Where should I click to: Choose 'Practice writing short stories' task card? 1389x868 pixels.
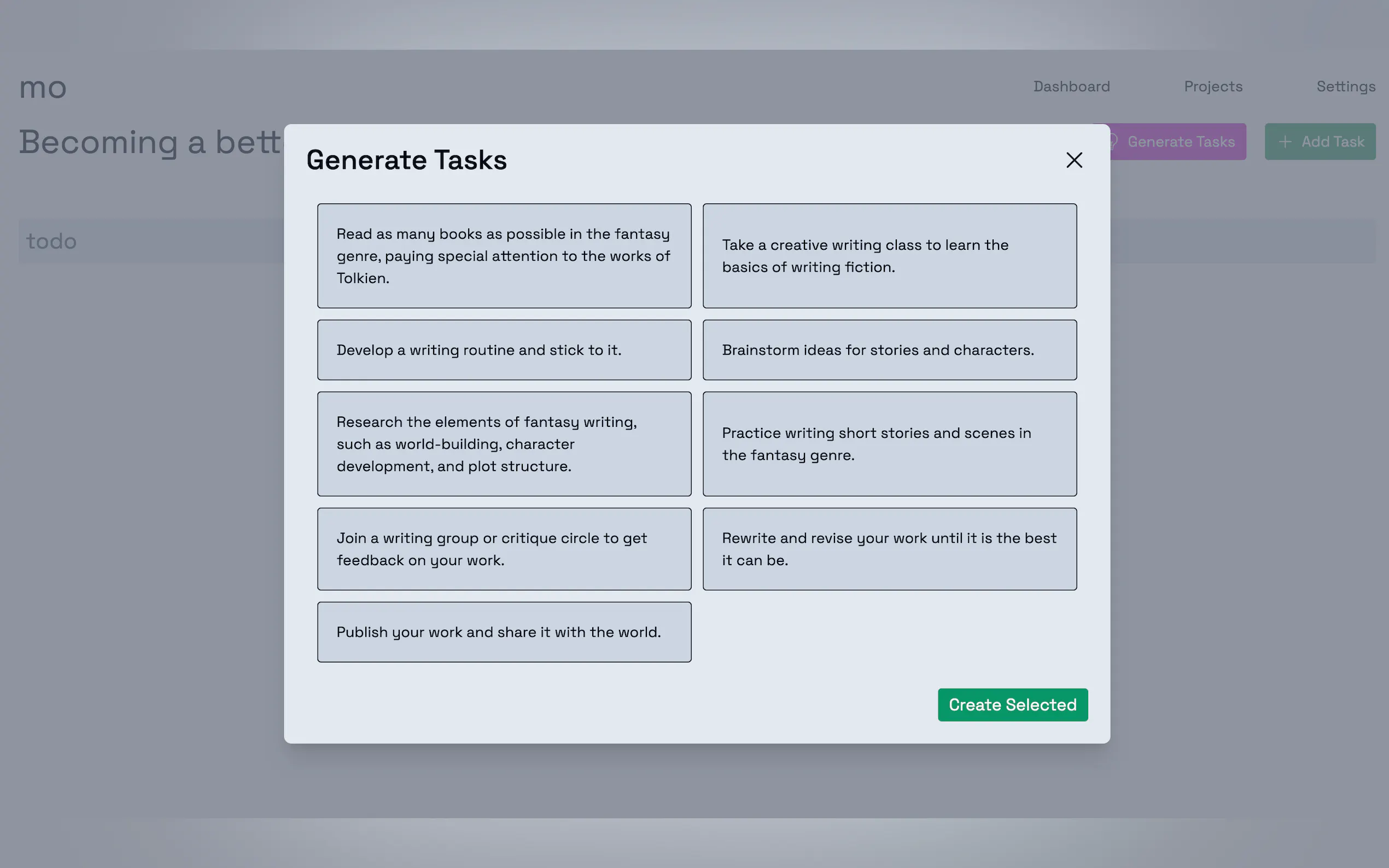click(x=889, y=444)
